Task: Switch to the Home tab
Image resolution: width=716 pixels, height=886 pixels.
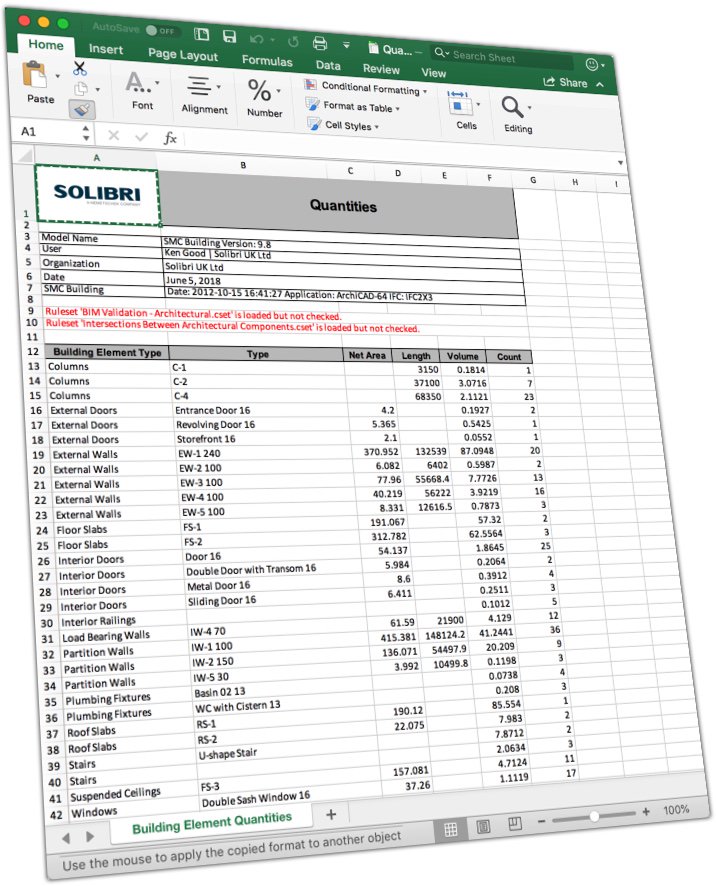Action: (x=46, y=45)
